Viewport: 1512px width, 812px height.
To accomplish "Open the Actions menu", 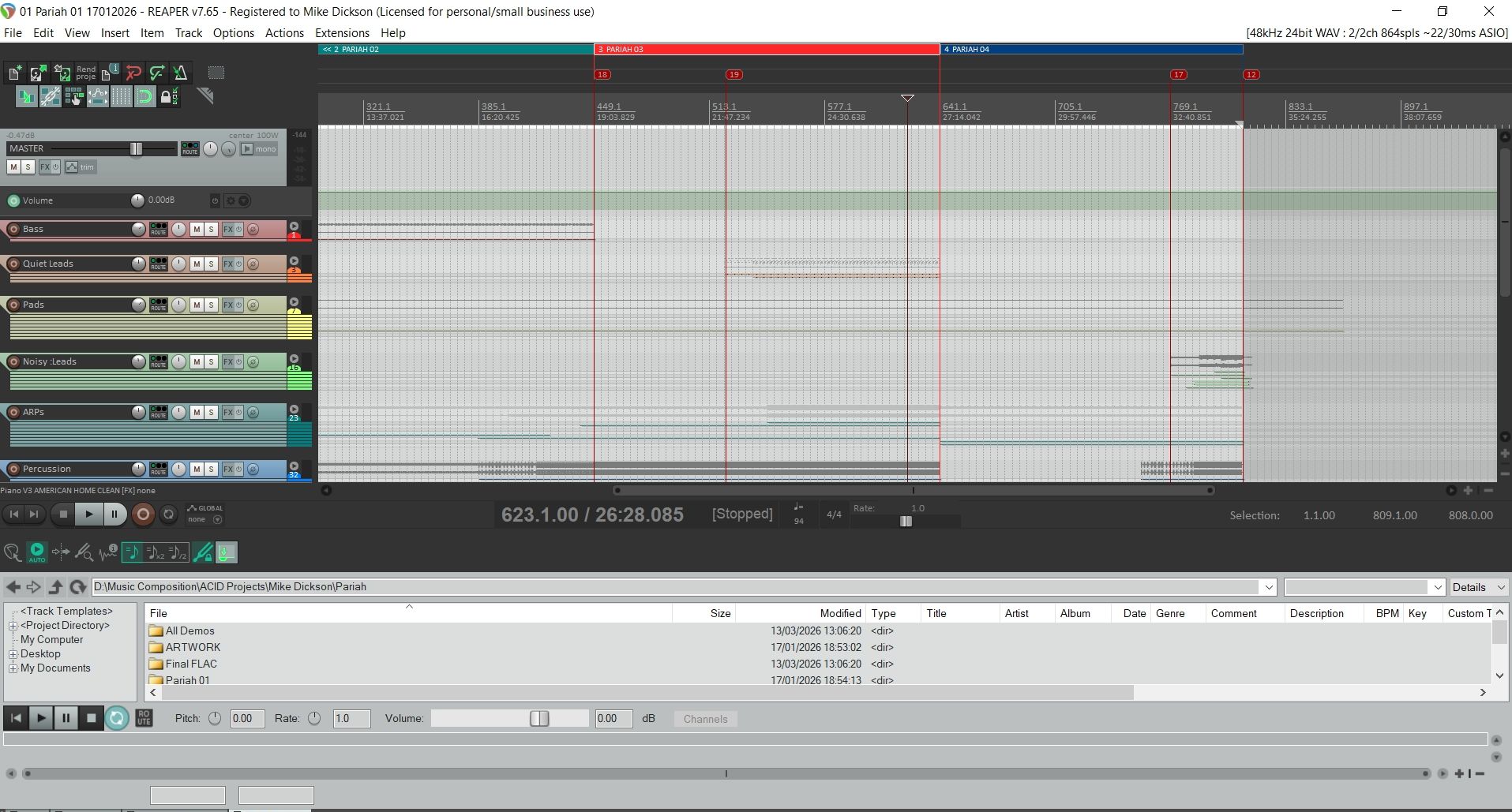I will tap(284, 33).
